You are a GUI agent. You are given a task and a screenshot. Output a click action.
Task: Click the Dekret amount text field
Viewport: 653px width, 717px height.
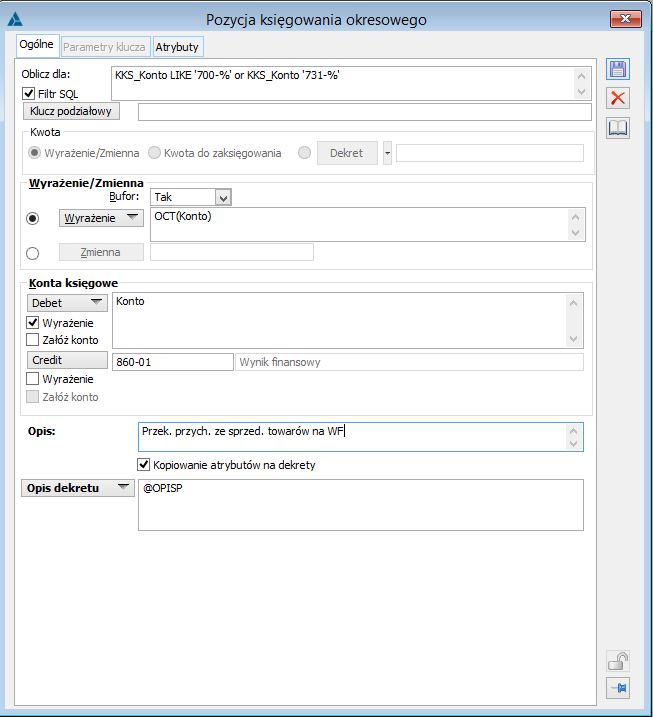click(x=490, y=153)
